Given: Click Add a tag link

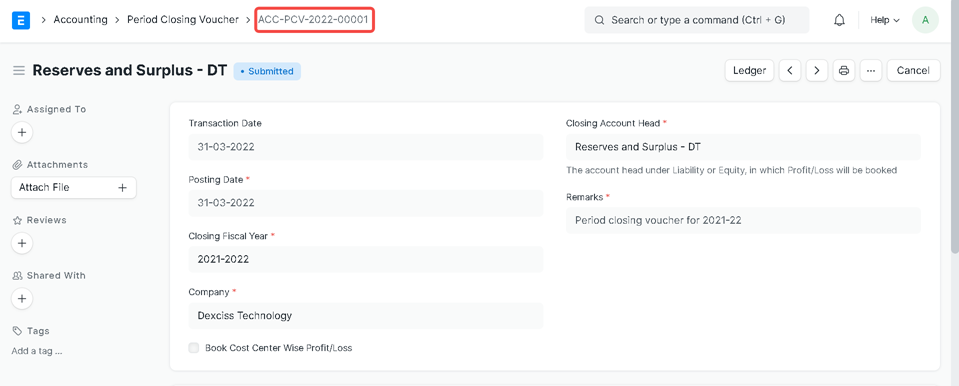Looking at the screenshot, I should click(x=37, y=351).
